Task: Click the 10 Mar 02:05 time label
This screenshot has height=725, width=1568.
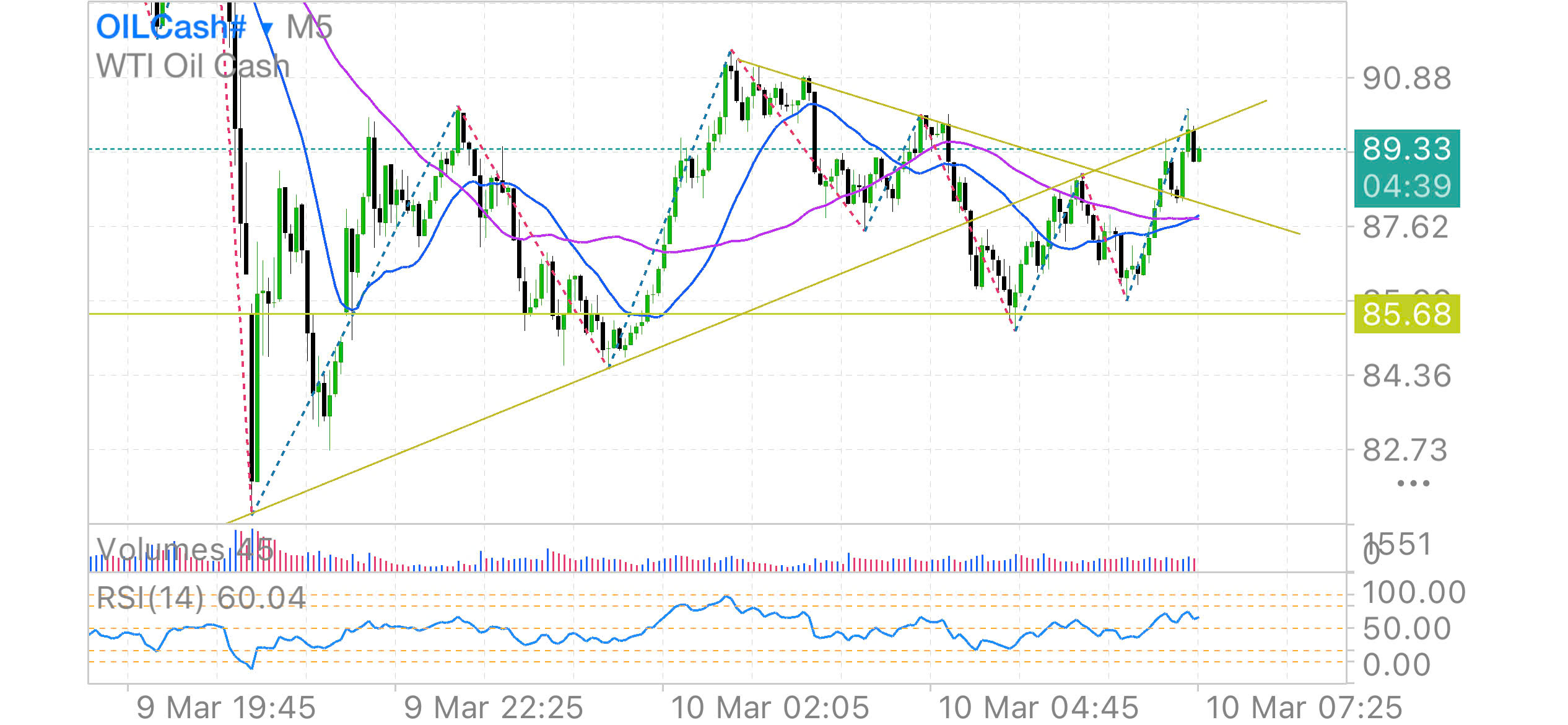Action: (770, 708)
